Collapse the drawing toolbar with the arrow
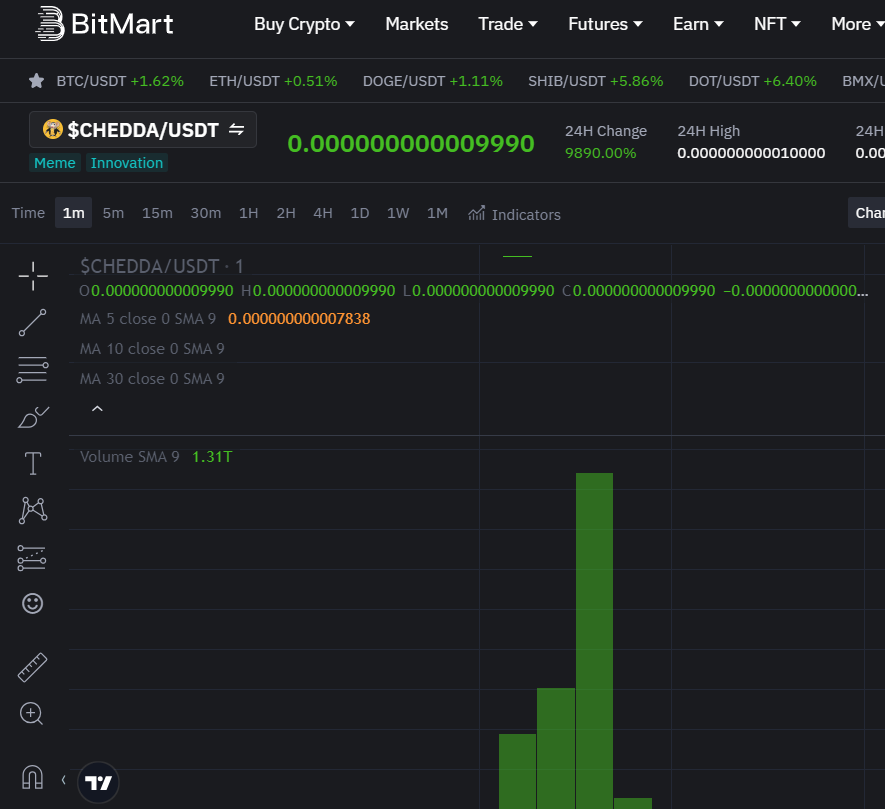The width and height of the screenshot is (885, 809). tap(63, 780)
